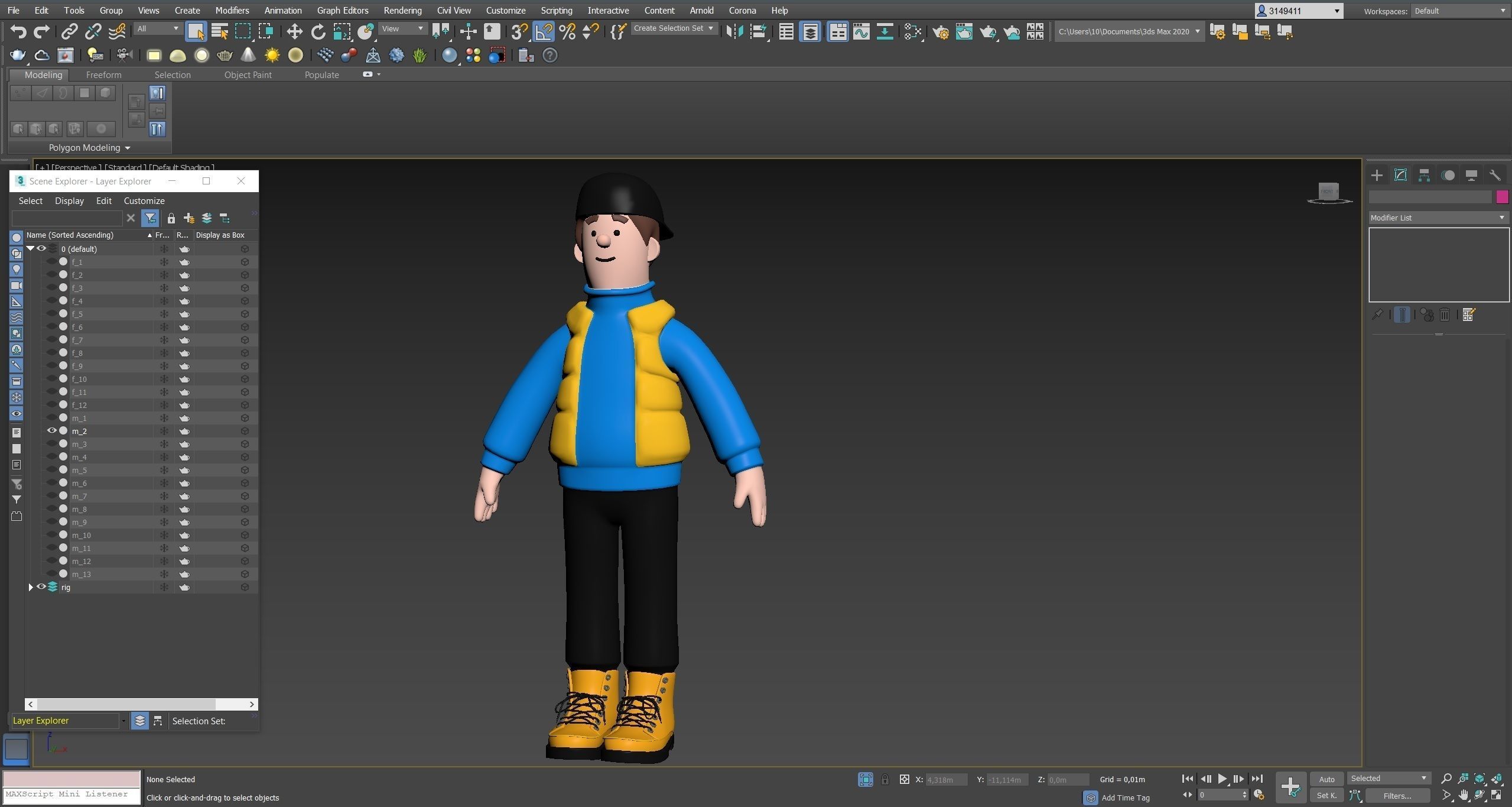This screenshot has height=807, width=1512.
Task: Choose the Select and Rotate tool
Action: pos(318,31)
